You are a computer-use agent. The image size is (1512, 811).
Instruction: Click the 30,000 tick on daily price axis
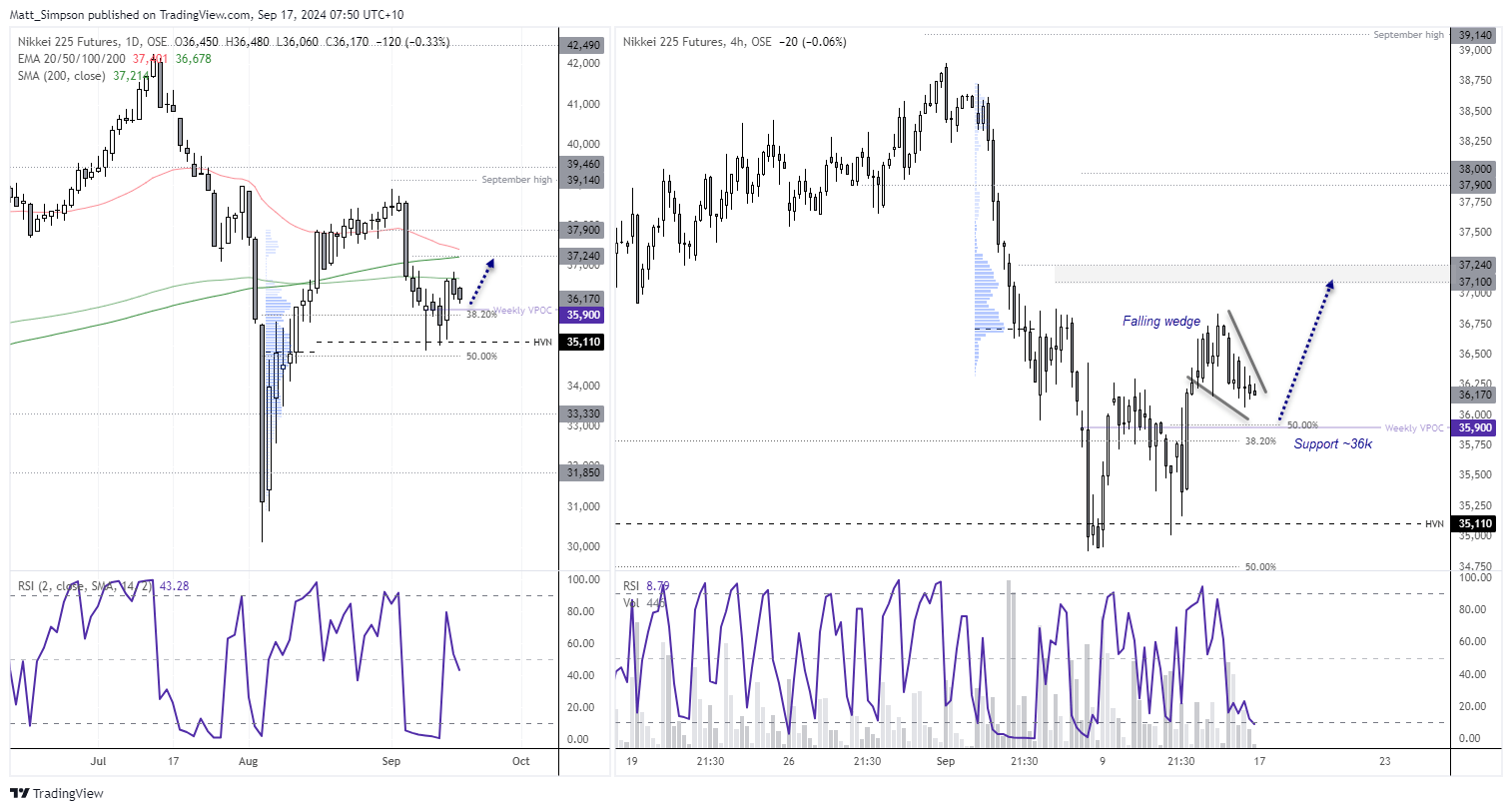583,546
